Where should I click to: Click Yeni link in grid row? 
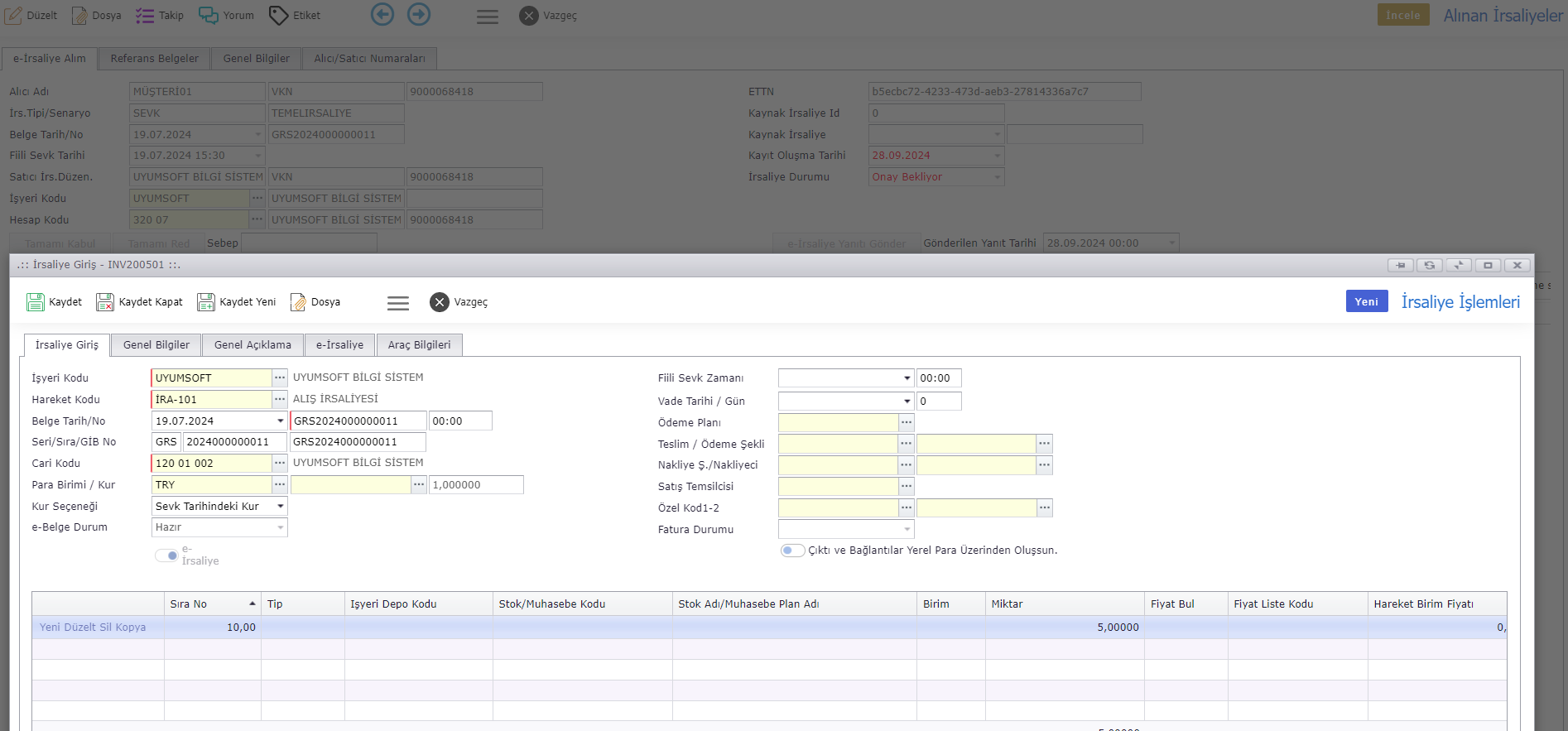pos(50,628)
